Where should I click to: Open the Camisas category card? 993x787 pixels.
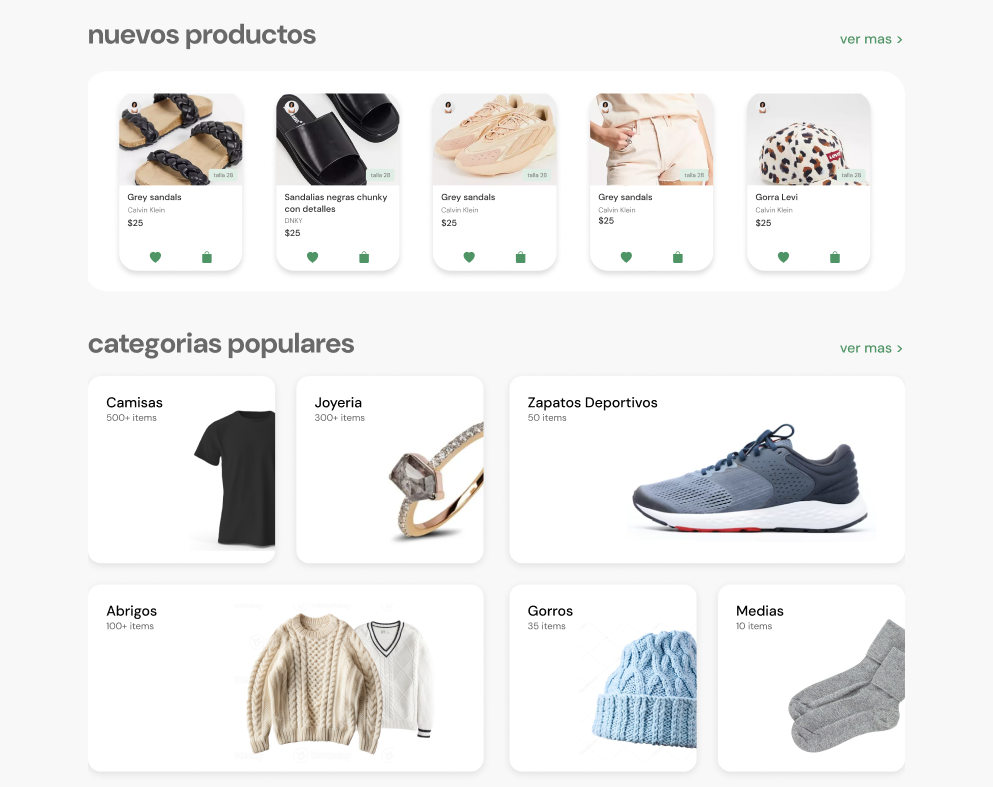[181, 469]
